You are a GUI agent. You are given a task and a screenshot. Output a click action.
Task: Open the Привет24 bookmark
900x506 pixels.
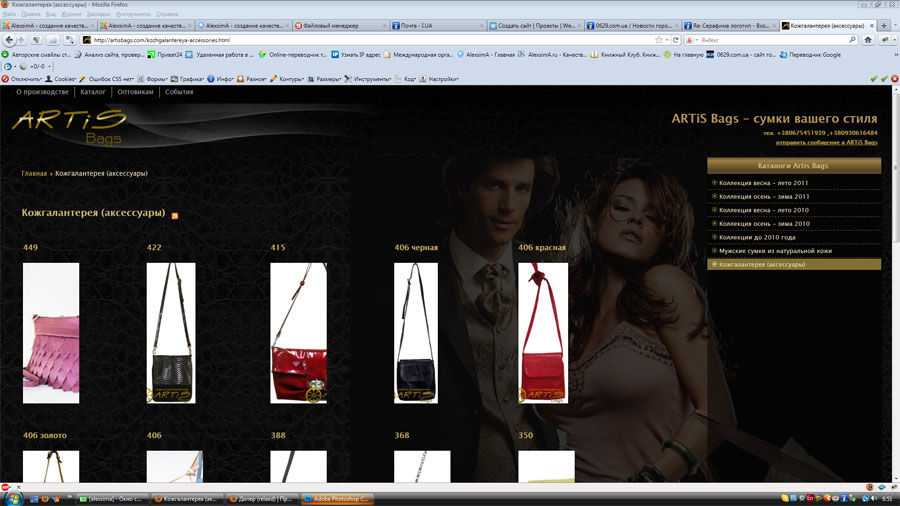click(165, 55)
